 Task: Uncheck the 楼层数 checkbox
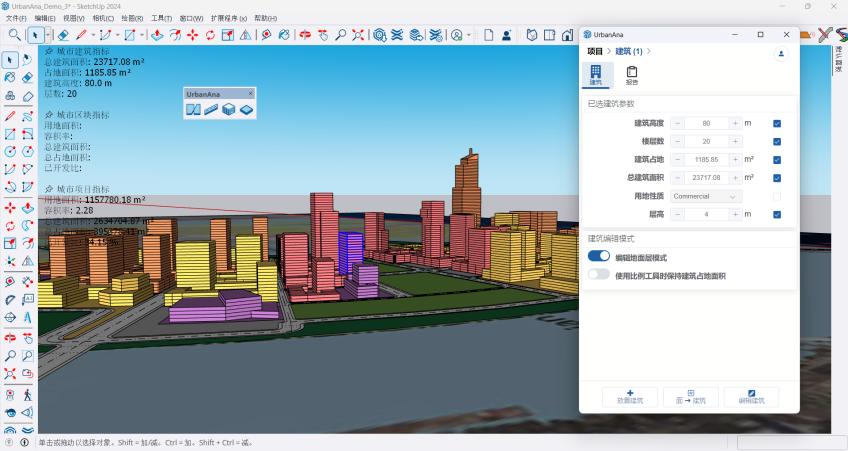(x=777, y=142)
